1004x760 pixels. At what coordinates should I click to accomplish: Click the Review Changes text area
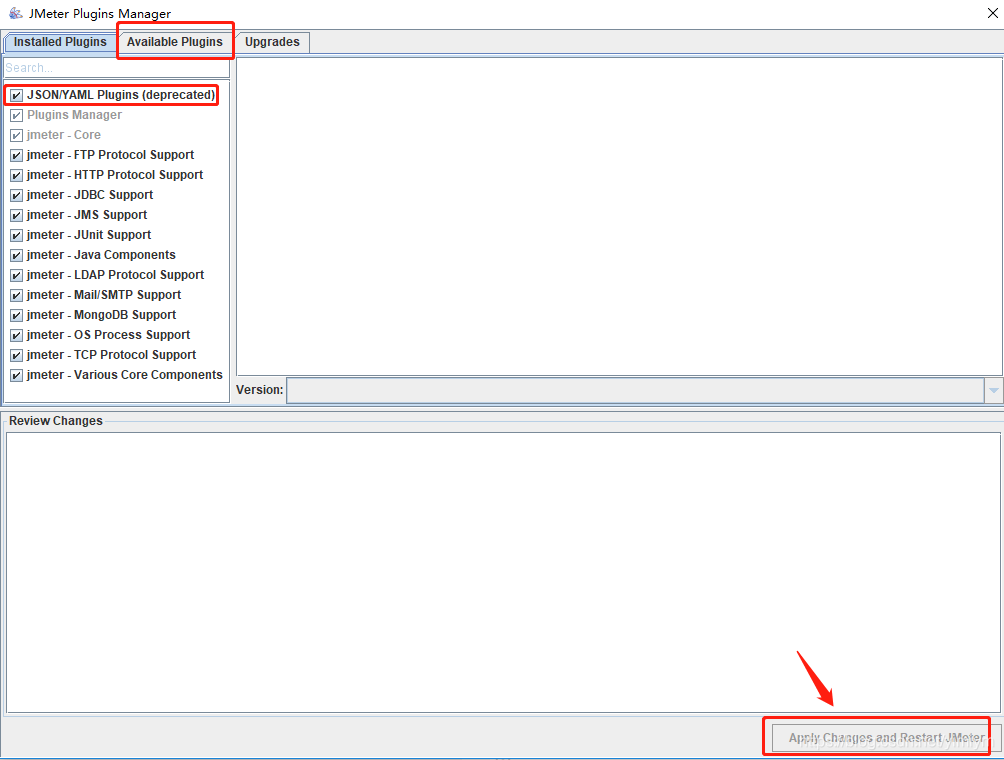(503, 572)
